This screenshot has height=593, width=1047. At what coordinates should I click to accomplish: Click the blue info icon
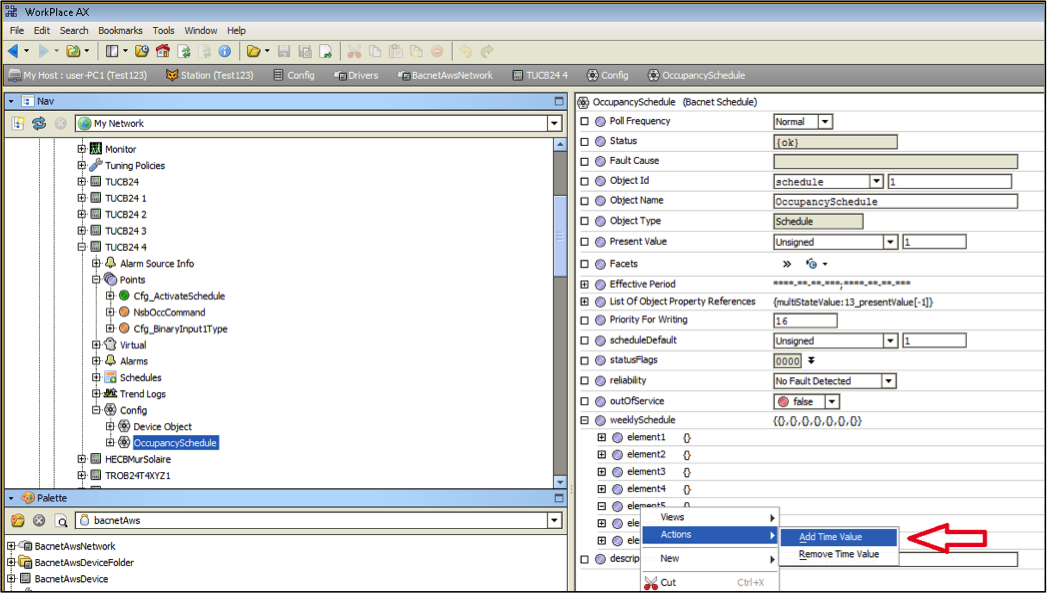[x=225, y=51]
